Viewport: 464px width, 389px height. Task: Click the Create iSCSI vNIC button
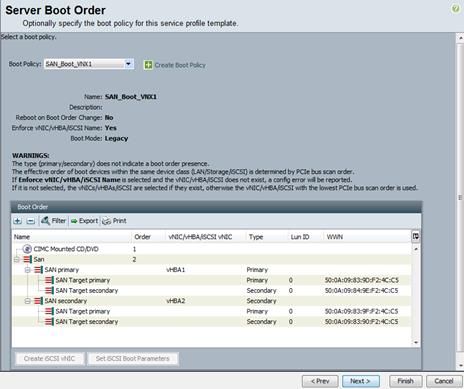tap(49, 359)
